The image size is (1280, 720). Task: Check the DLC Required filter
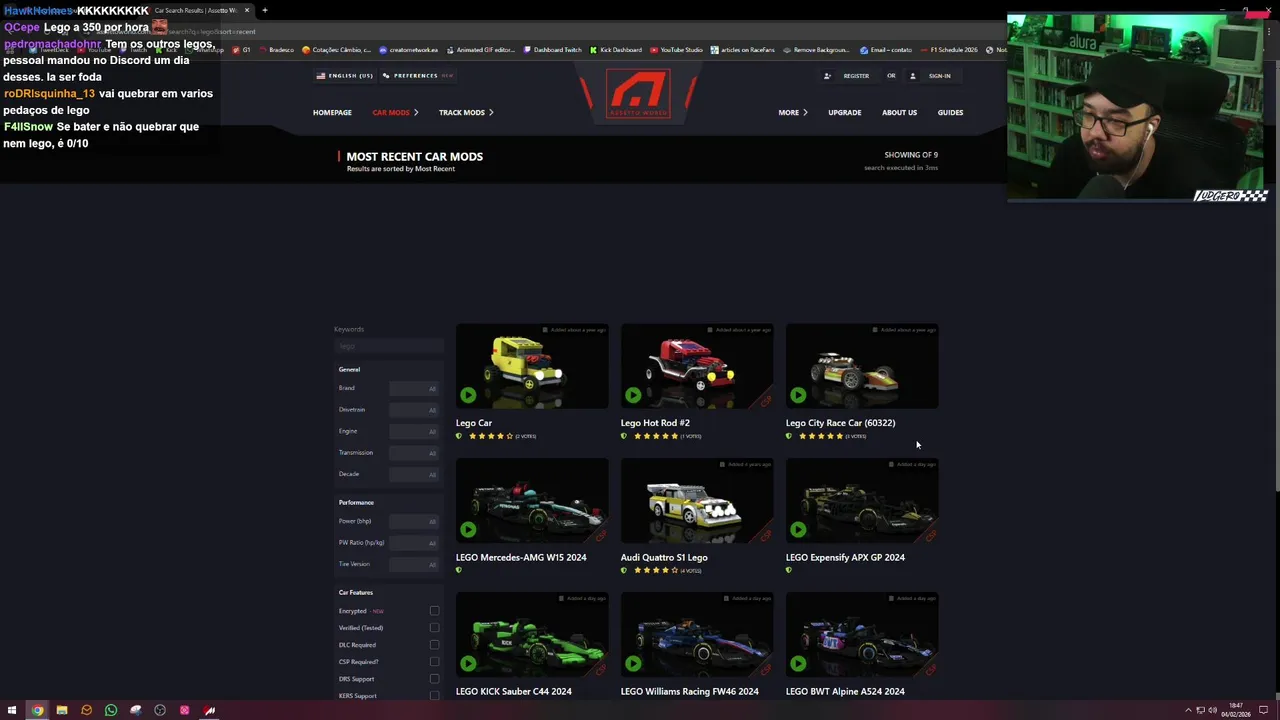[x=434, y=645]
